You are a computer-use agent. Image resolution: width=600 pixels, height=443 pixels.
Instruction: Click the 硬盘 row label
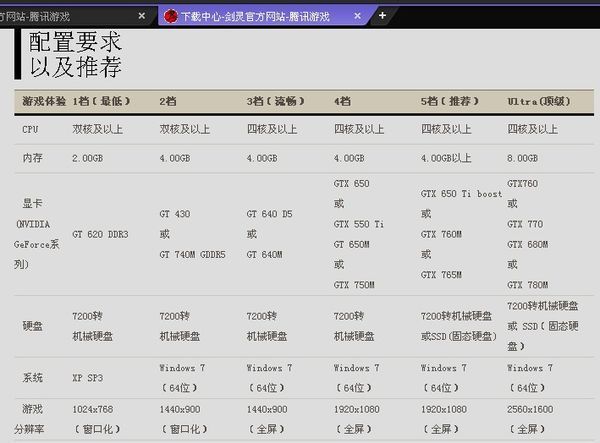(32, 326)
